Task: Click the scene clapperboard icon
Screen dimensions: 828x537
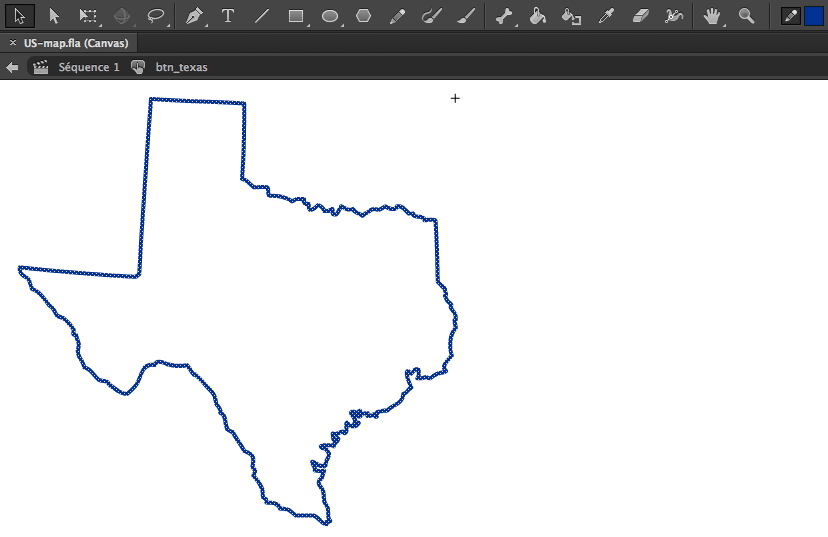Action: click(41, 67)
